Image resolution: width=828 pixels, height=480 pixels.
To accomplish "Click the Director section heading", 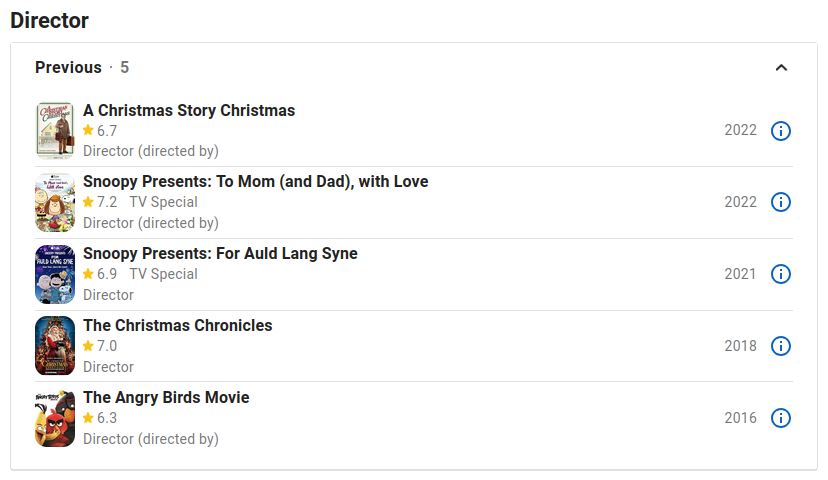I will pos(49,21).
